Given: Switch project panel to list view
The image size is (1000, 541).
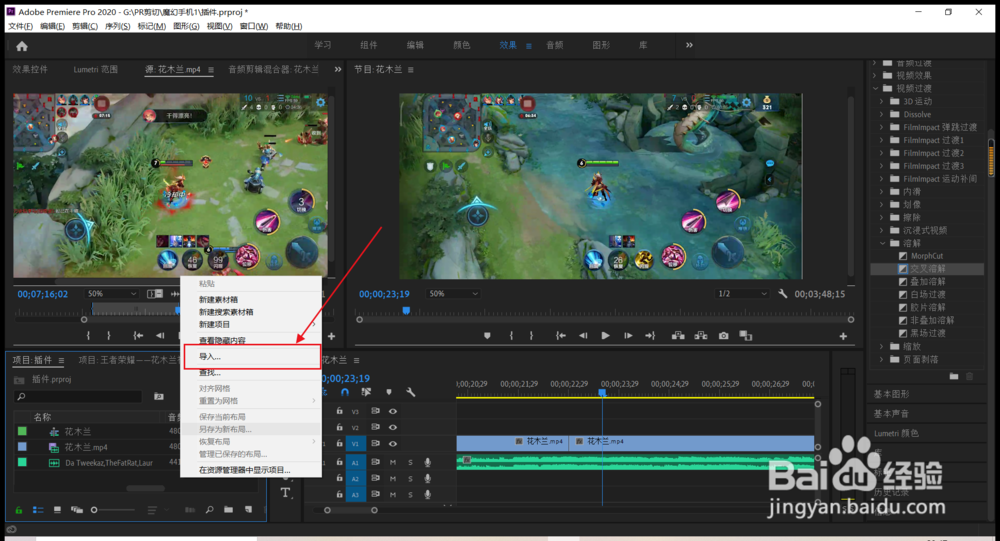Looking at the screenshot, I should coord(38,510).
